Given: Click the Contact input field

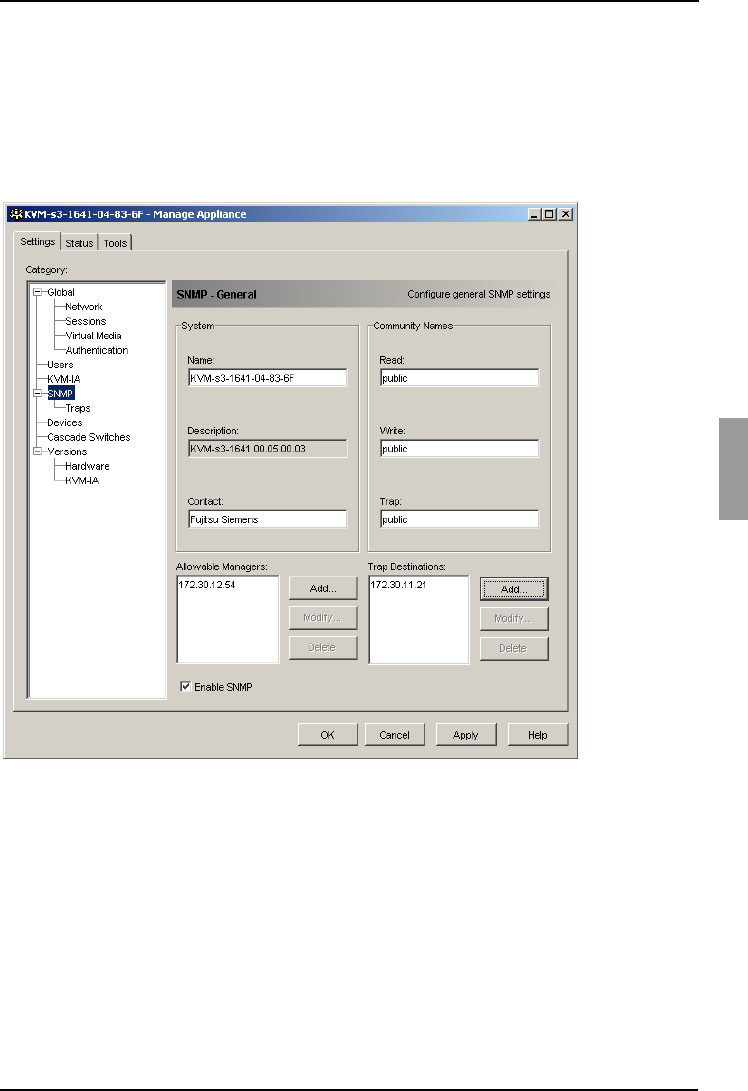Looking at the screenshot, I should pos(267,519).
